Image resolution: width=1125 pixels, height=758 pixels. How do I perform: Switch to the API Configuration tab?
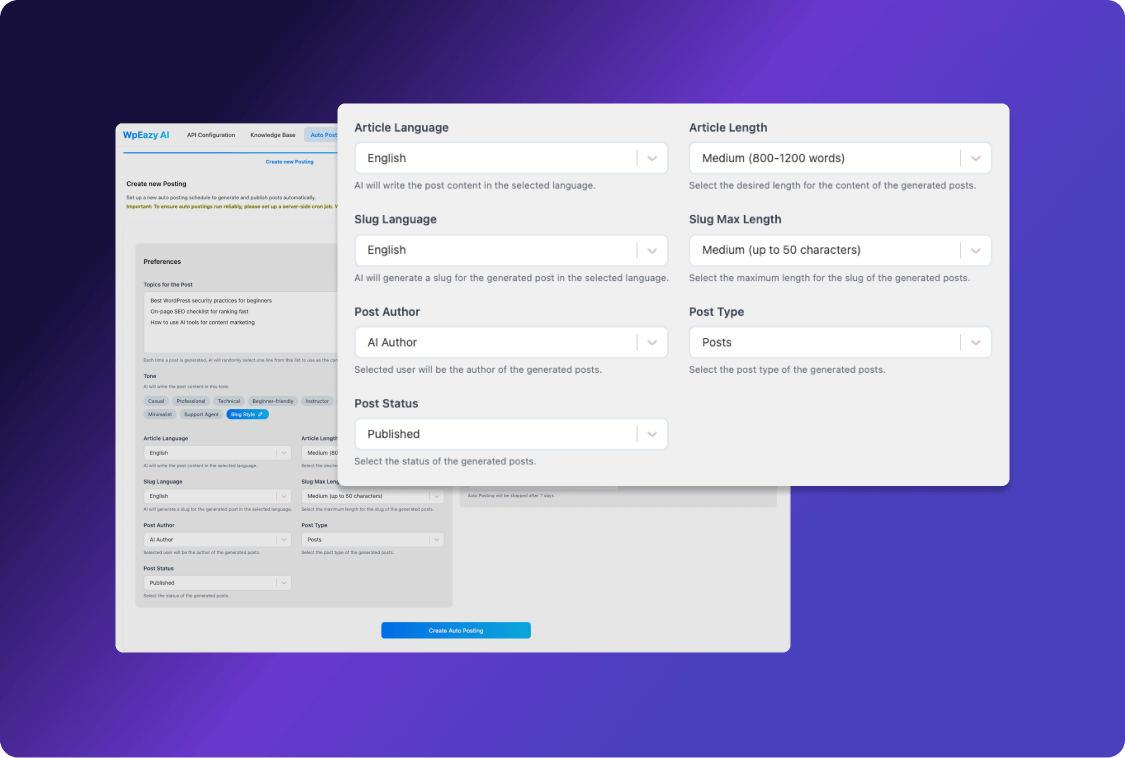(x=211, y=135)
